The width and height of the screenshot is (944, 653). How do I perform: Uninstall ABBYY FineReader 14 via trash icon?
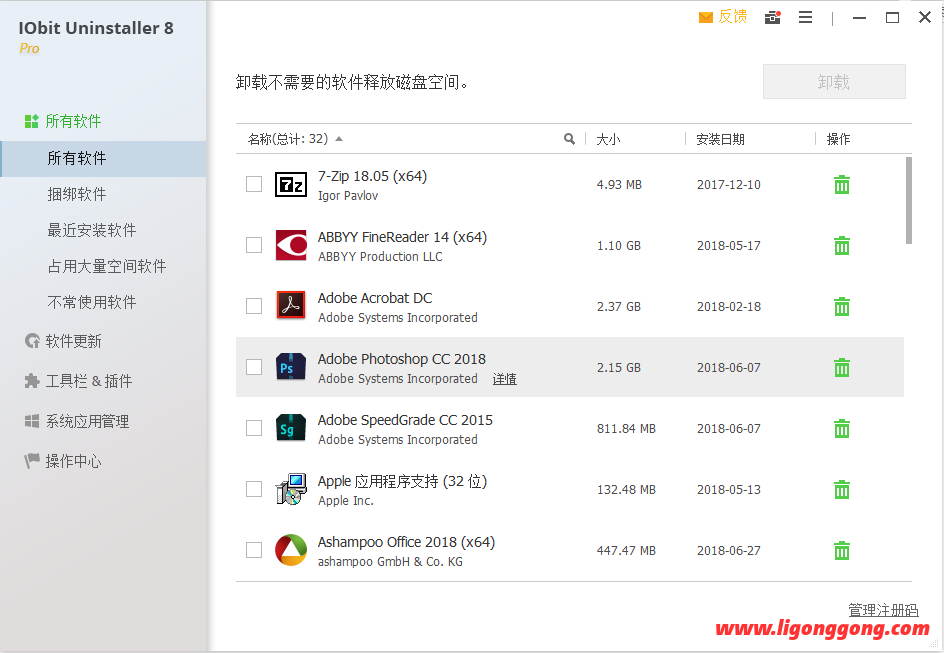(x=842, y=246)
